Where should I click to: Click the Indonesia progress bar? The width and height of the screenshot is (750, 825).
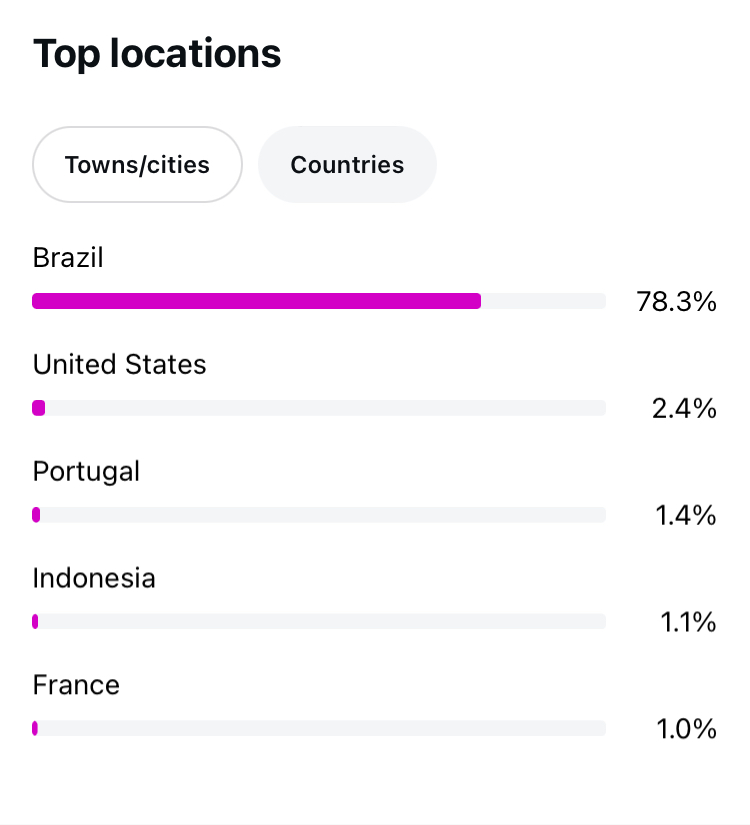point(319,621)
